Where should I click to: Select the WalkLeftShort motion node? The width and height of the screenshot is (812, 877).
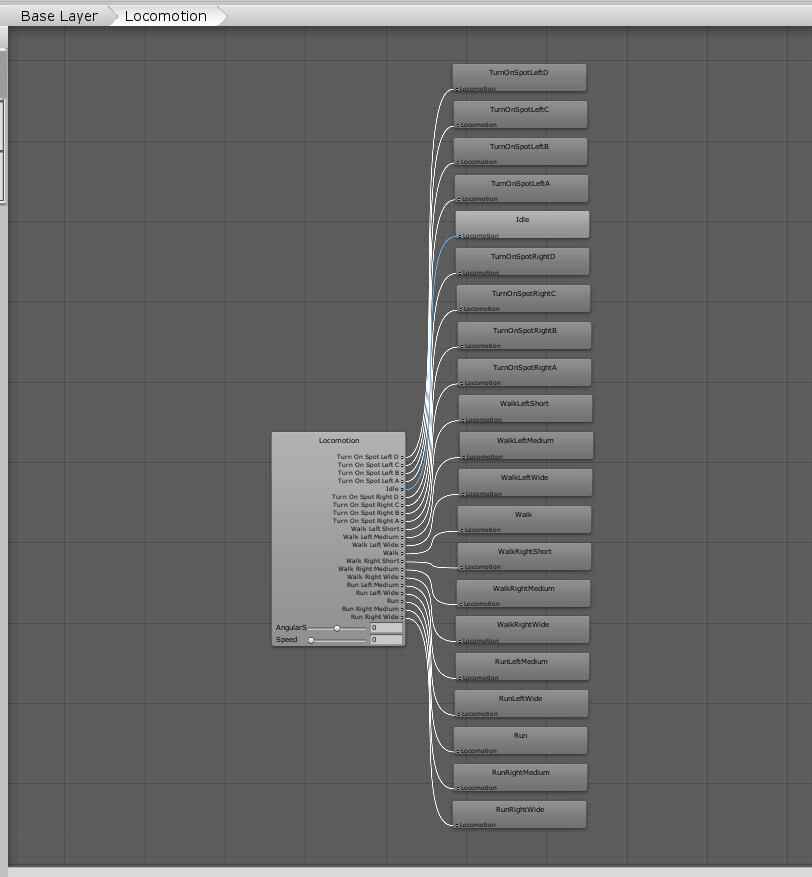(x=525, y=409)
